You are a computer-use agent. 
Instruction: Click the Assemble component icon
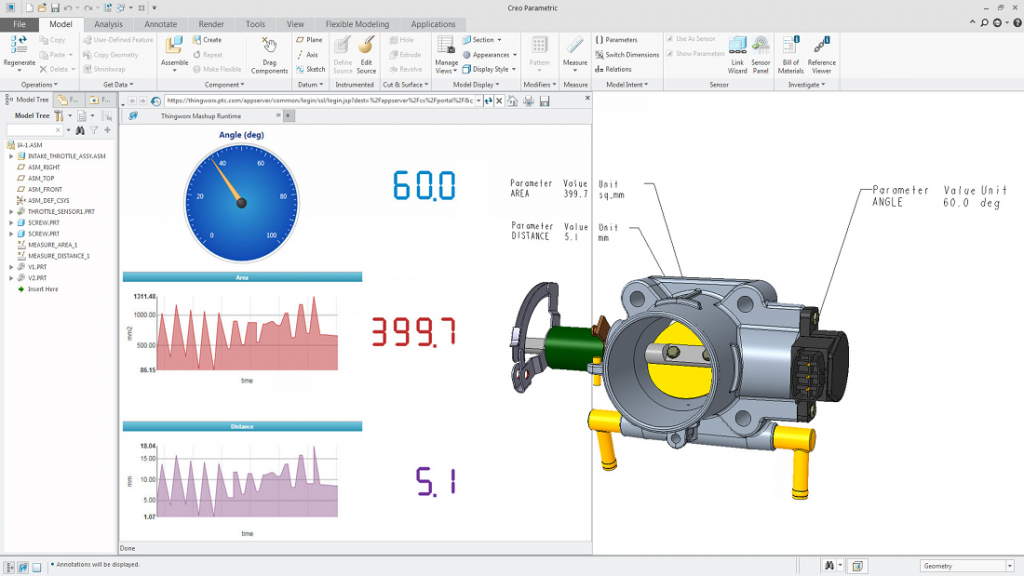tap(174, 45)
